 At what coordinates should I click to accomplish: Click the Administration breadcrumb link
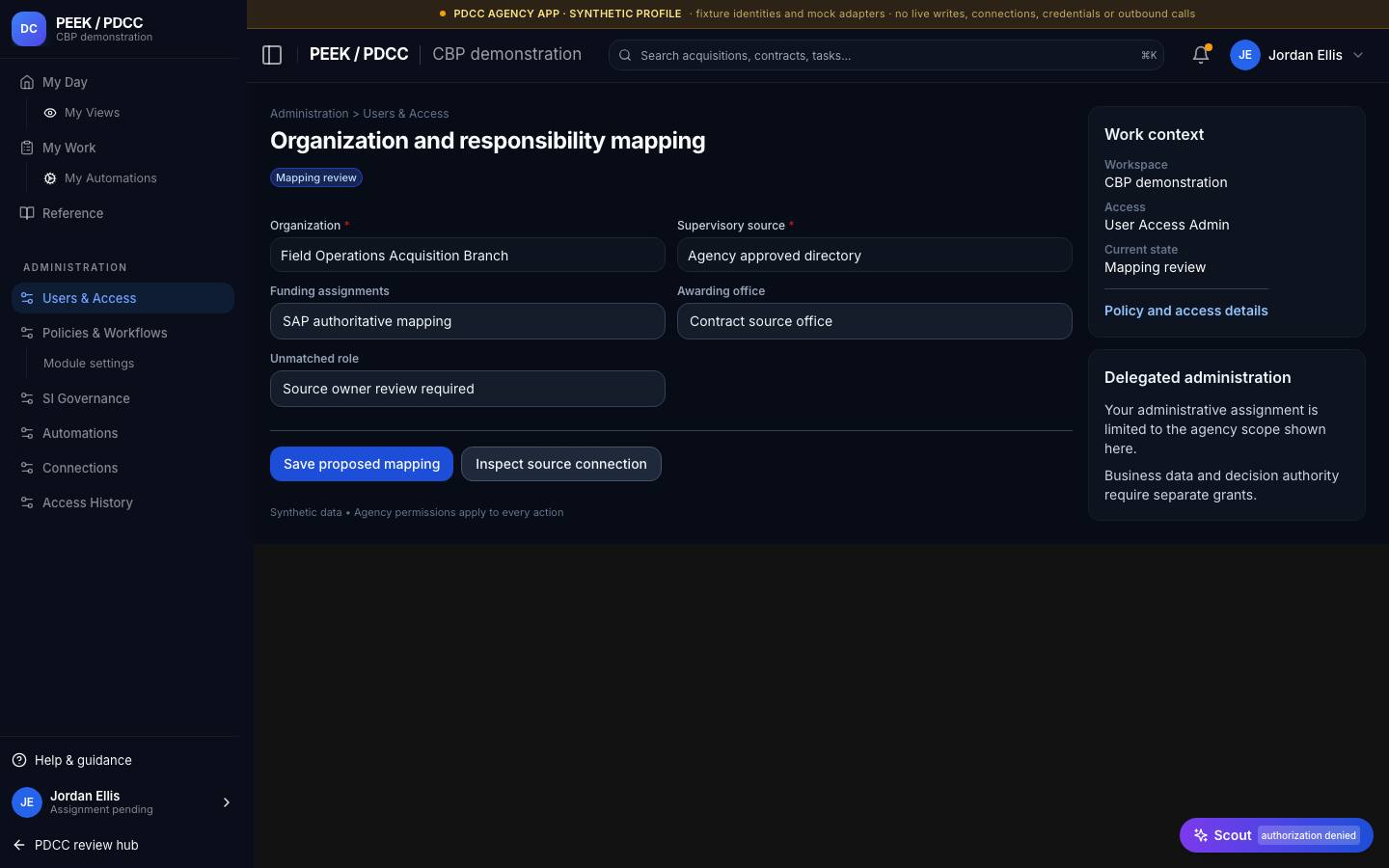coord(310,114)
